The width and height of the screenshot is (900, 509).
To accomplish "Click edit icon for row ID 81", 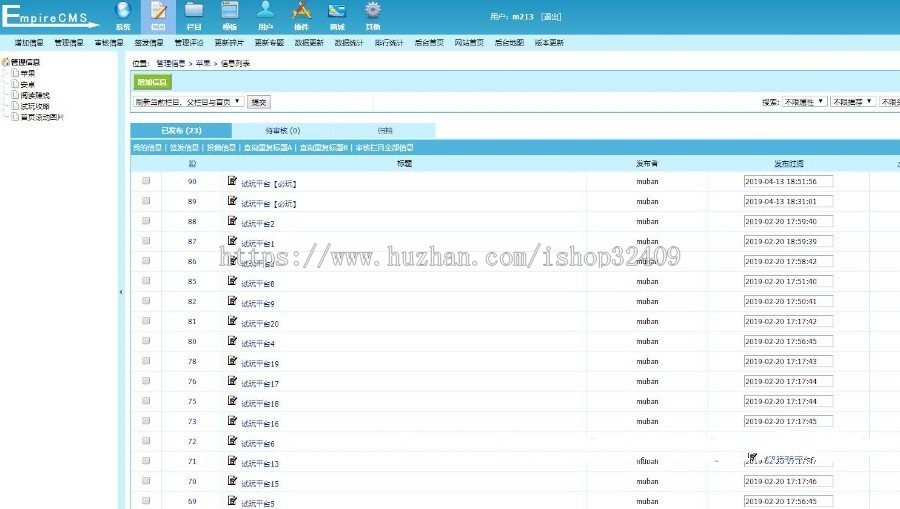I will point(232,321).
